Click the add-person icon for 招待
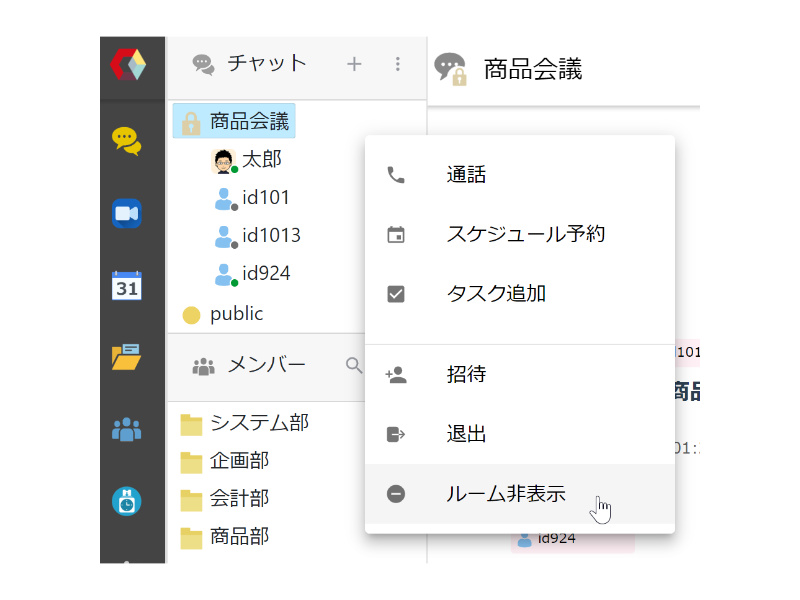This screenshot has height=600, width=800. pyautogui.click(x=396, y=375)
